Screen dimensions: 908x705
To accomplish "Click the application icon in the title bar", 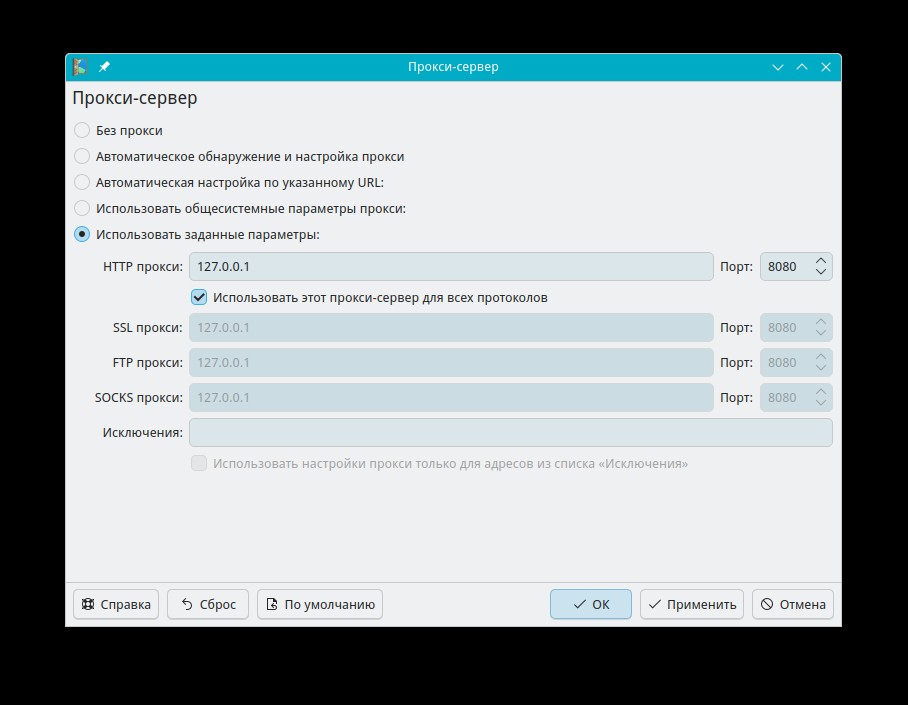I will pos(80,67).
